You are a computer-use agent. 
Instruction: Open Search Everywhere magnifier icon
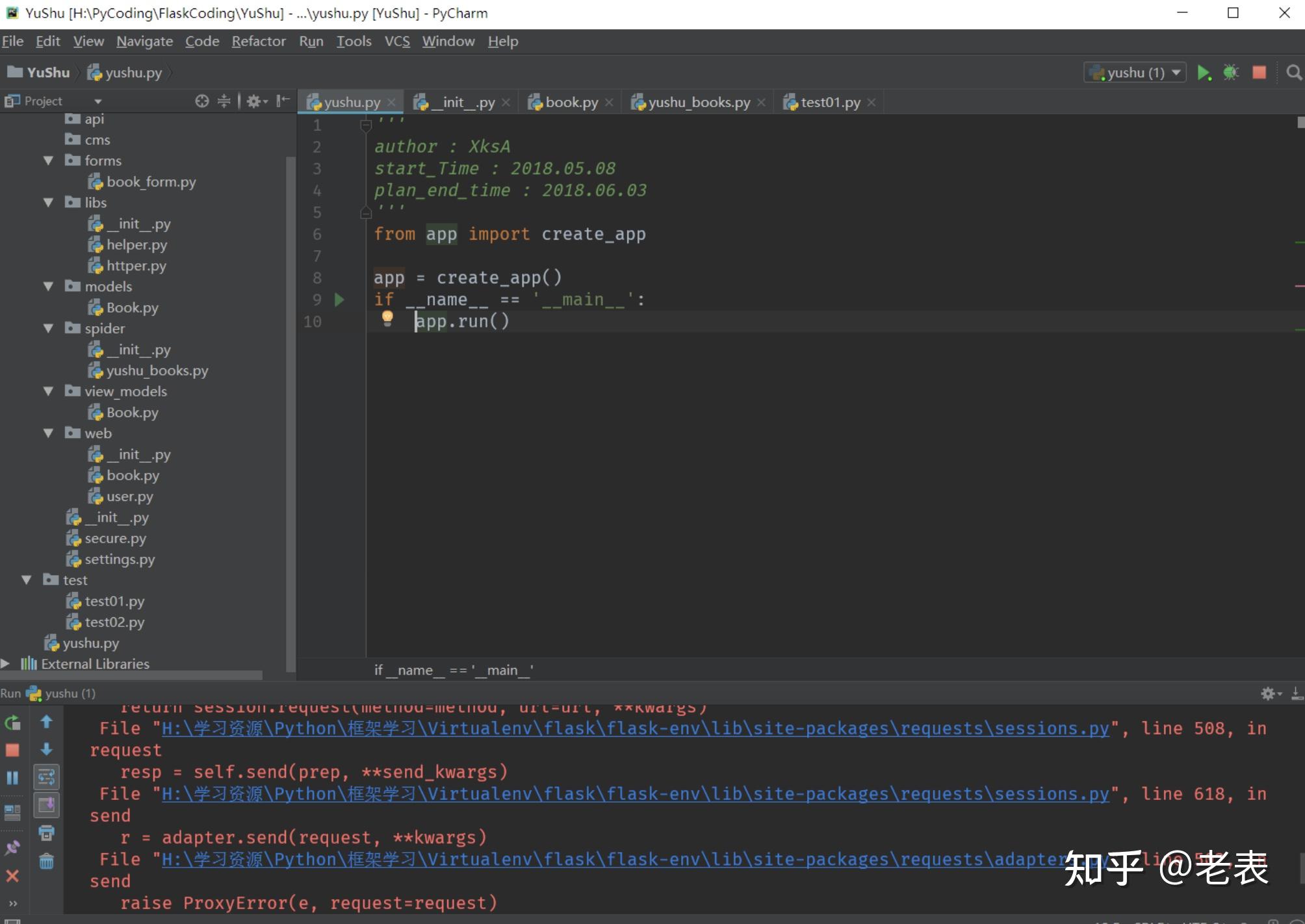[x=1293, y=72]
